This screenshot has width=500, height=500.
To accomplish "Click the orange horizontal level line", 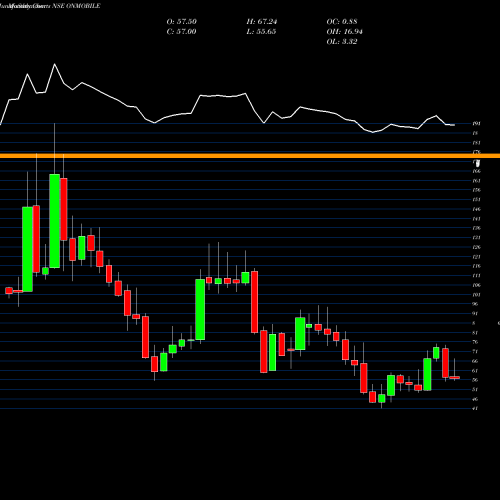I will click(250, 156).
